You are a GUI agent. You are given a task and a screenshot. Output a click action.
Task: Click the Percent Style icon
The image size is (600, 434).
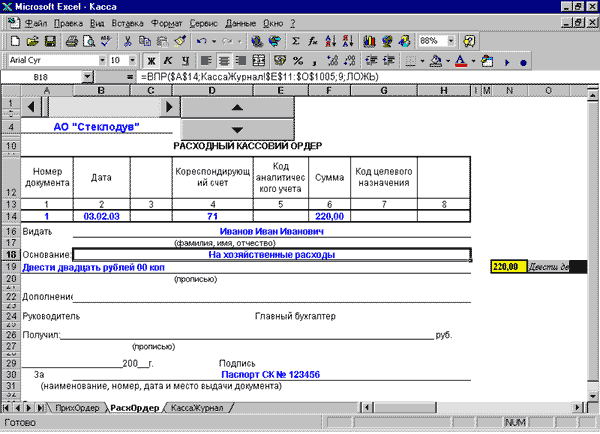298,60
